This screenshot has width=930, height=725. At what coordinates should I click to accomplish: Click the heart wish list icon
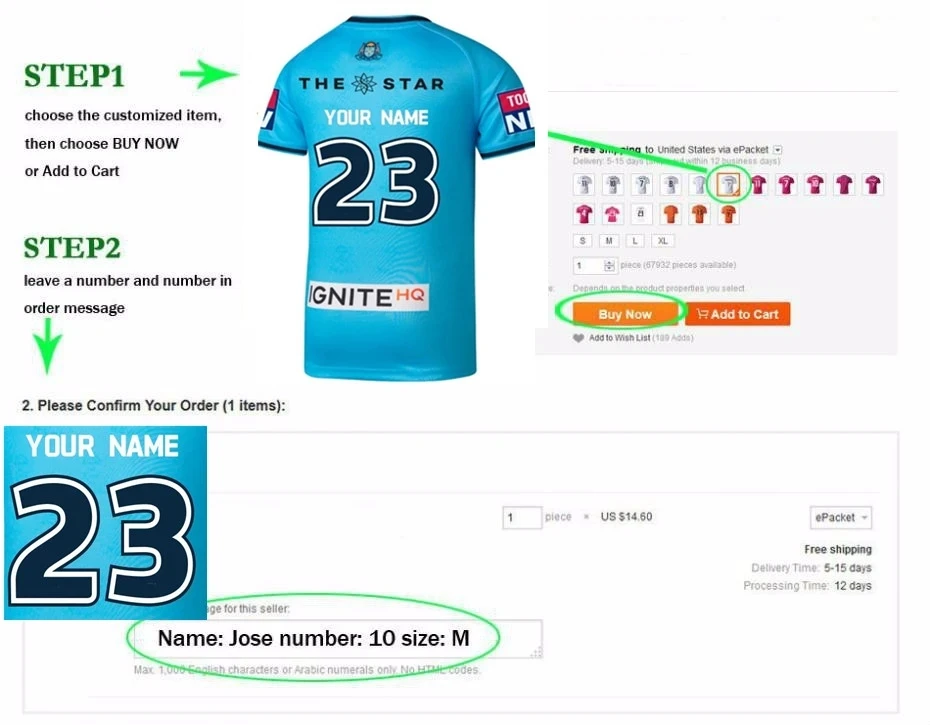tap(578, 338)
